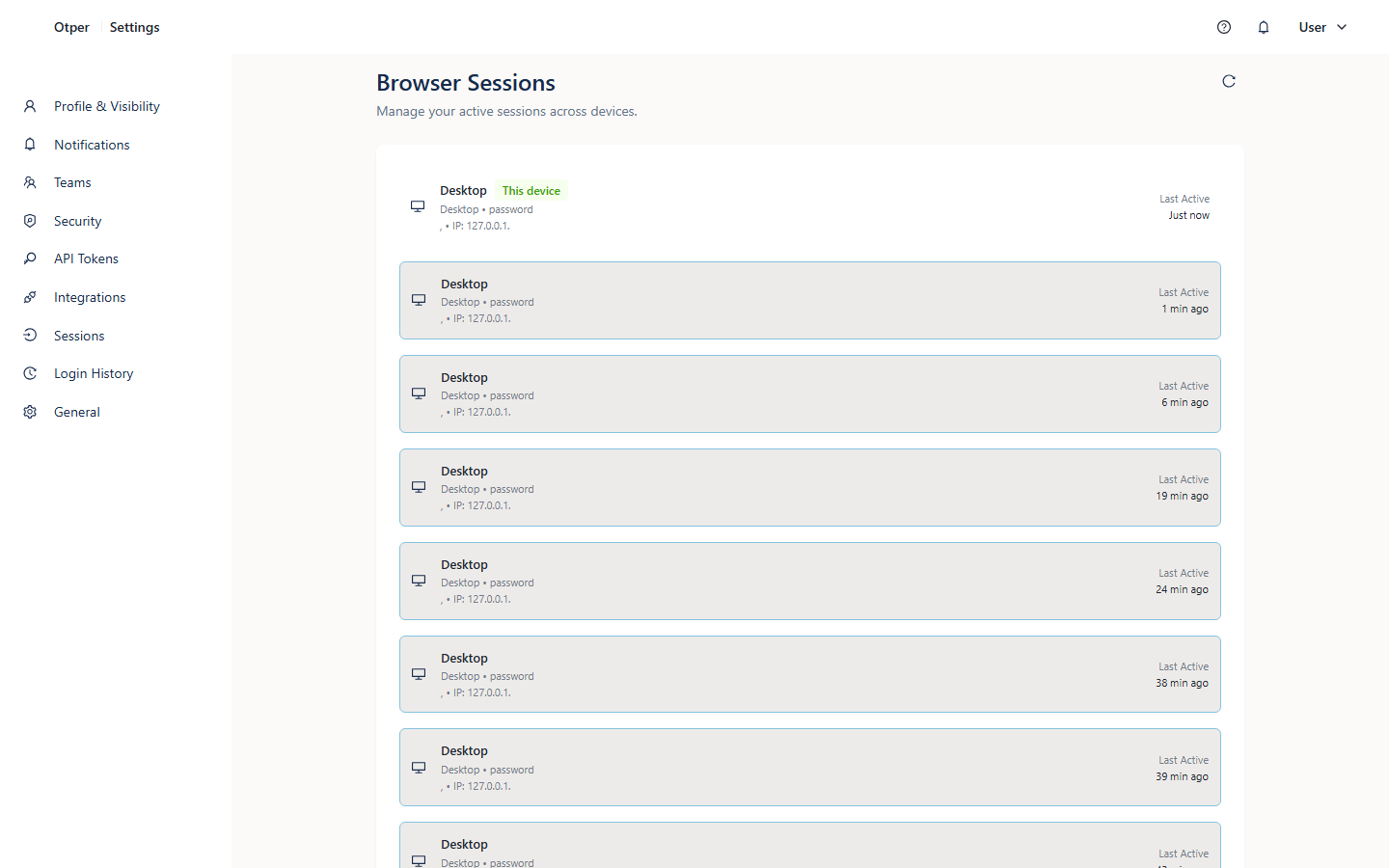Click monitor icon of 24 min ago session
This screenshot has height=868, width=1389.
[x=419, y=581]
